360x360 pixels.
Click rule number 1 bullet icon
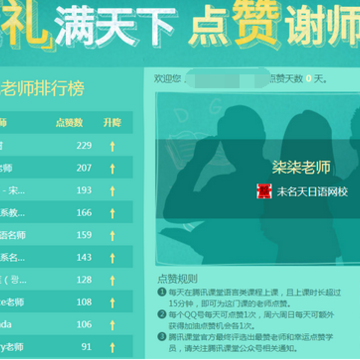click(162, 292)
